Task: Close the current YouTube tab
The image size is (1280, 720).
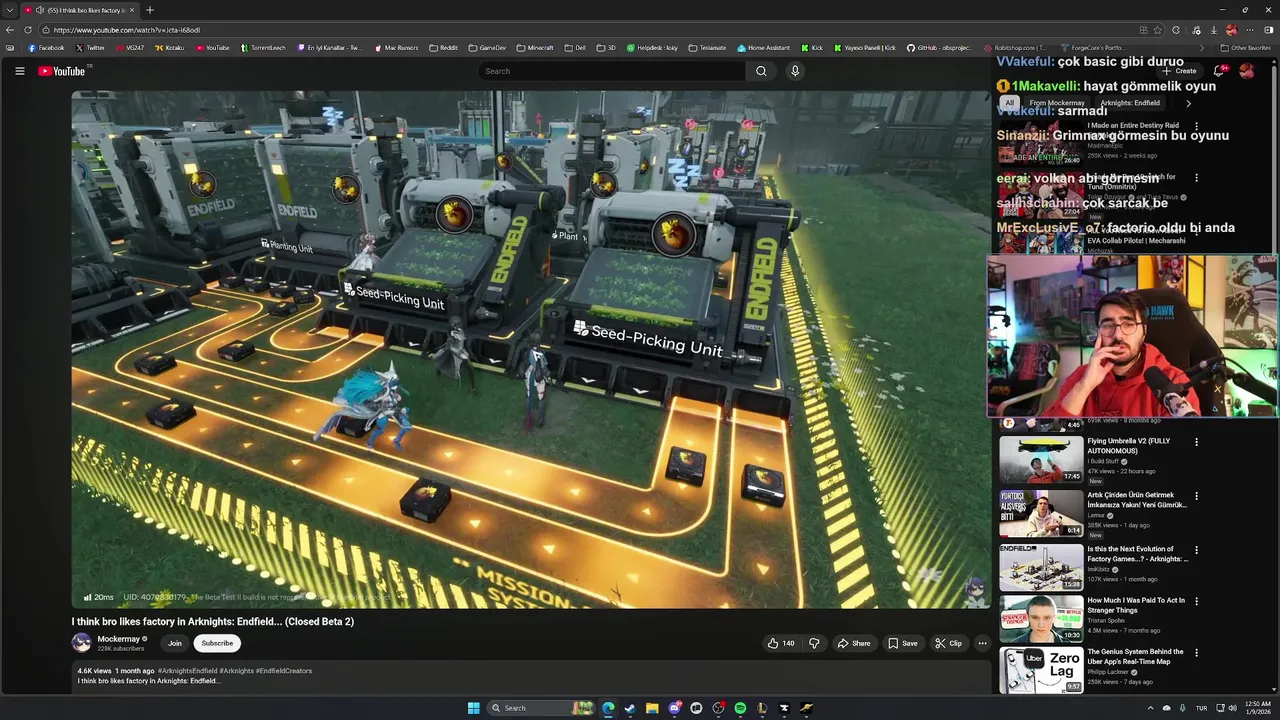Action: coord(132,10)
